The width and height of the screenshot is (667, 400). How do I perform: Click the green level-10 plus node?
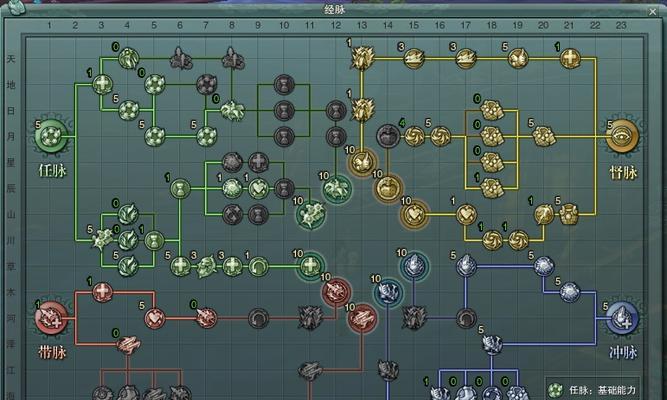point(311,266)
